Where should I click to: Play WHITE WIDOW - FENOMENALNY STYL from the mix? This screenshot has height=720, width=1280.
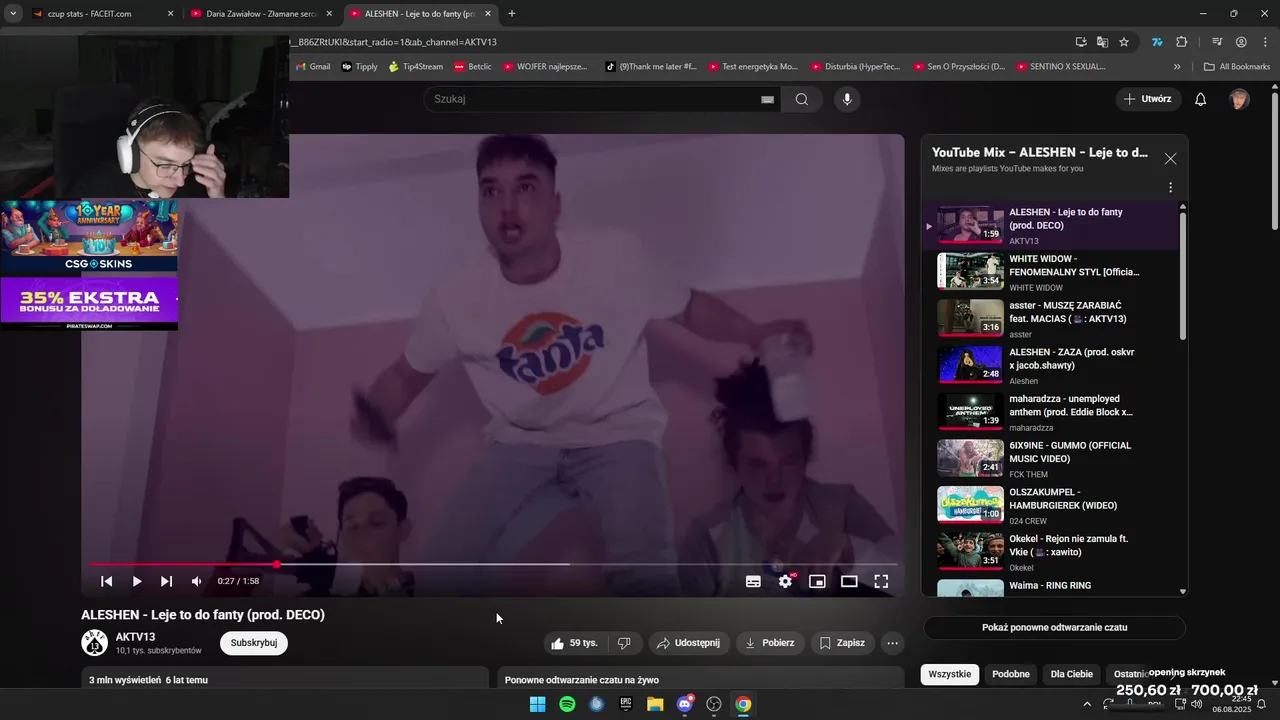coord(1050,272)
